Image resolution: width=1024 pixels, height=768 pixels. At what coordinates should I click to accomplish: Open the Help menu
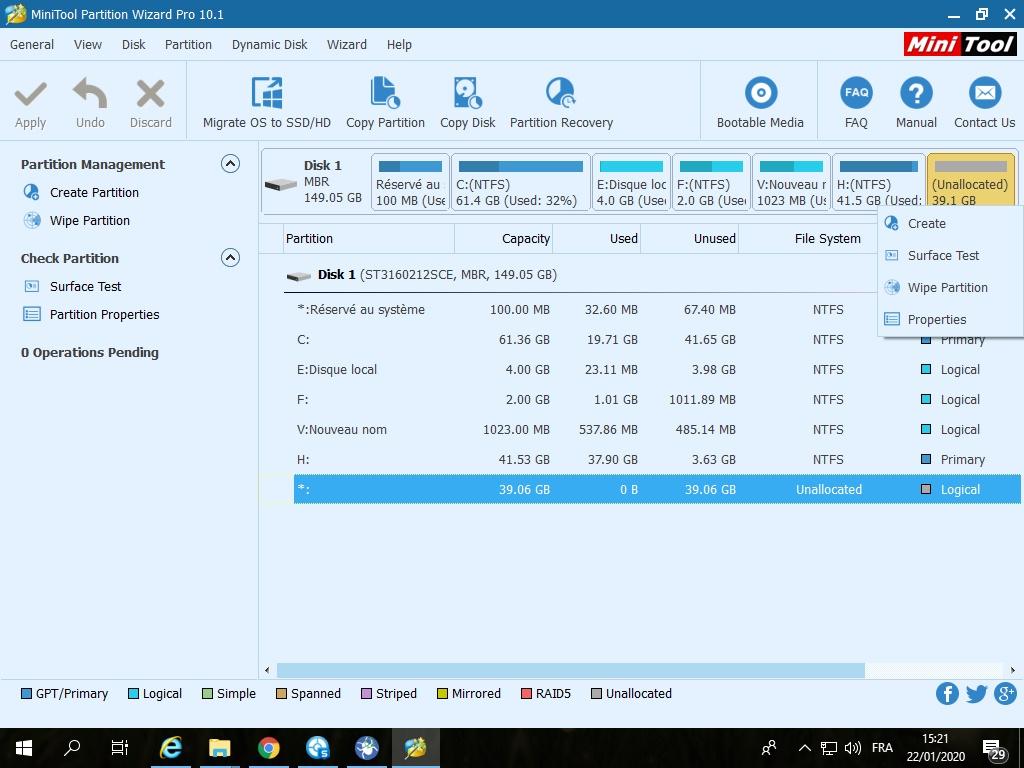pyautogui.click(x=399, y=44)
